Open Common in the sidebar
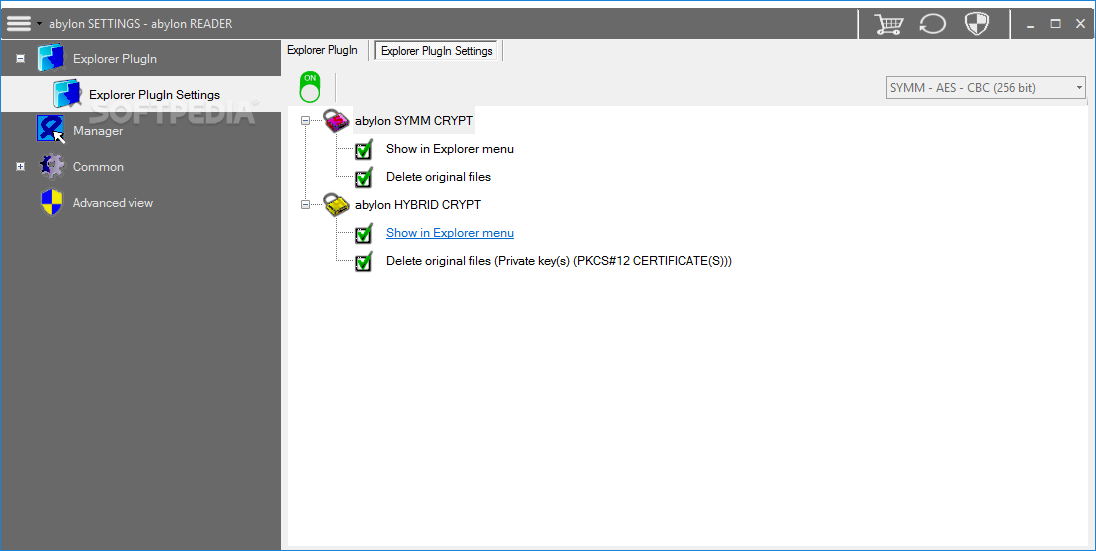The width and height of the screenshot is (1096, 551). pyautogui.click(x=98, y=166)
